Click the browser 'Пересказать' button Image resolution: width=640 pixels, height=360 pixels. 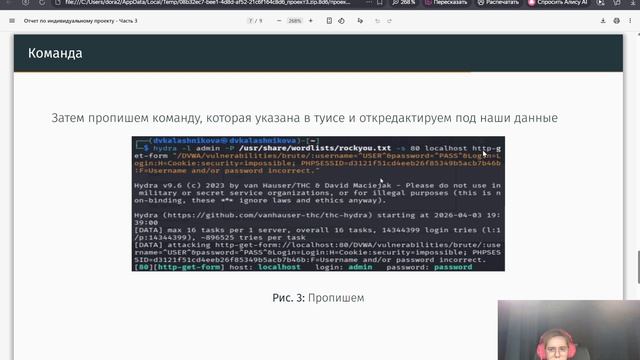446,2
